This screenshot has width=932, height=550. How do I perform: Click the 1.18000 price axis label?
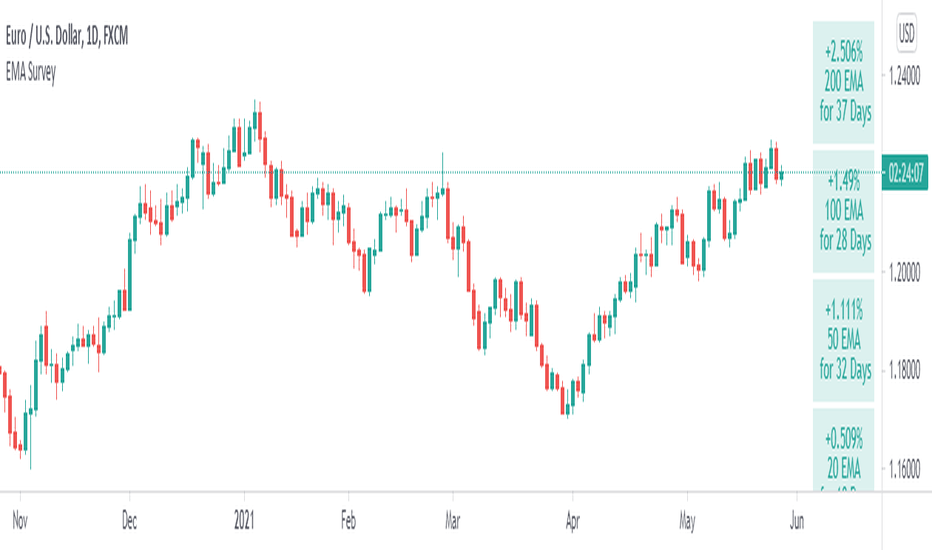tap(904, 371)
